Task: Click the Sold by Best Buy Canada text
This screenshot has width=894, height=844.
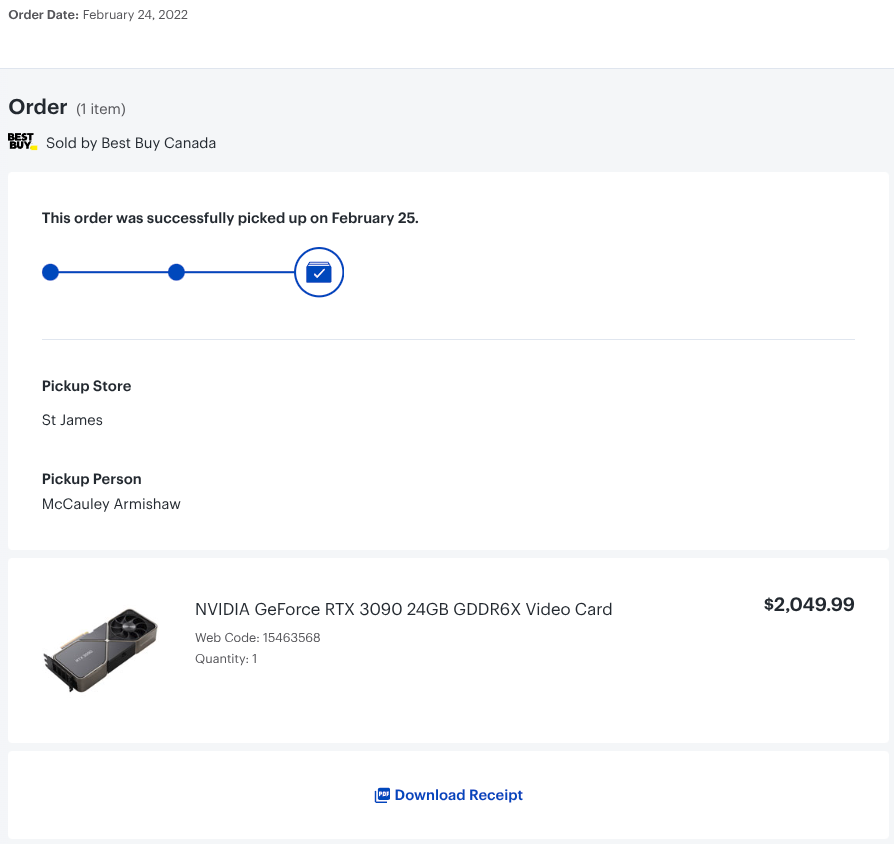Action: pyautogui.click(x=131, y=143)
